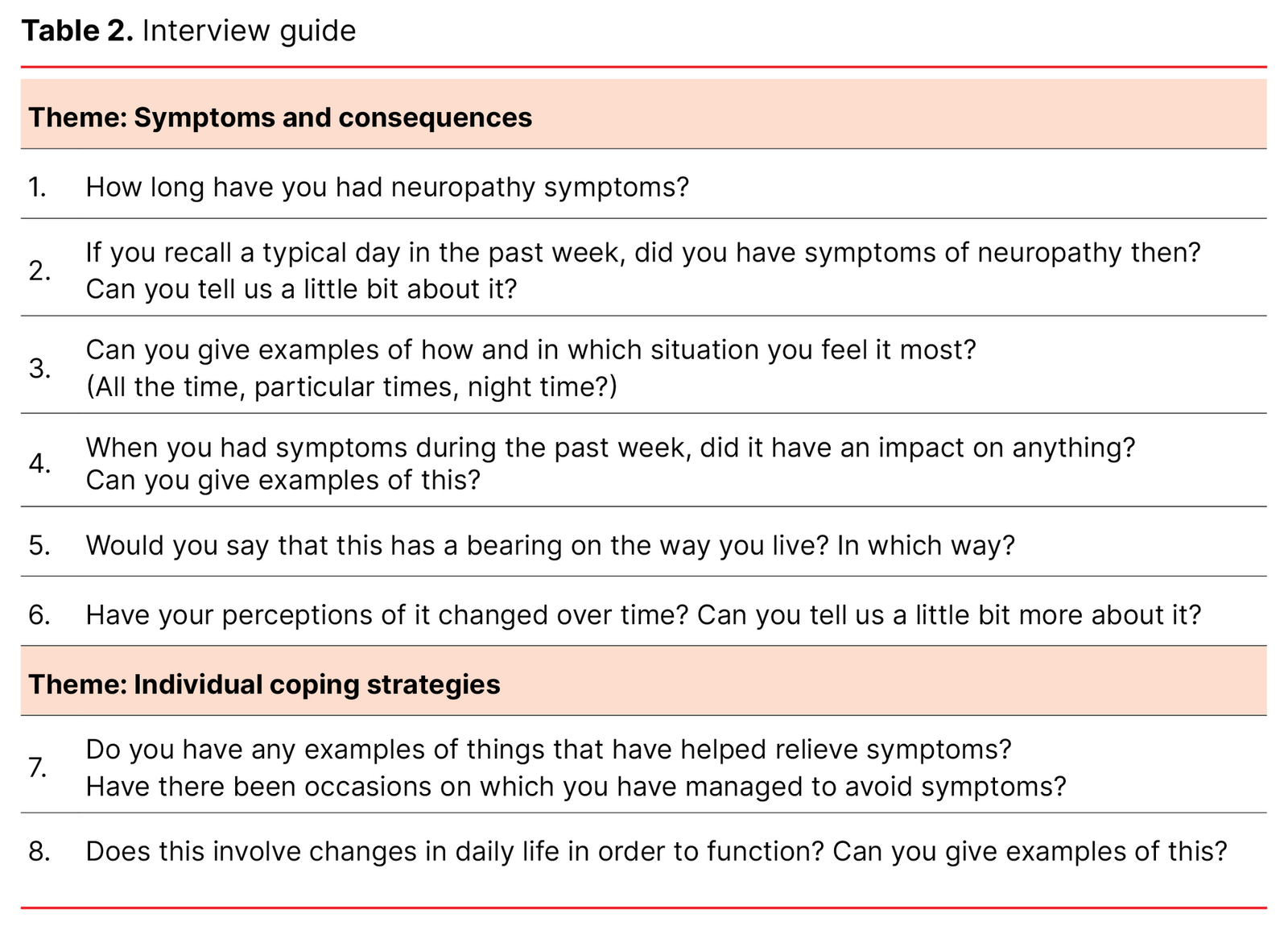This screenshot has width=1288, height=926.
Task: Click 'When you had symptoms during the past week' line
Action: pos(609,447)
